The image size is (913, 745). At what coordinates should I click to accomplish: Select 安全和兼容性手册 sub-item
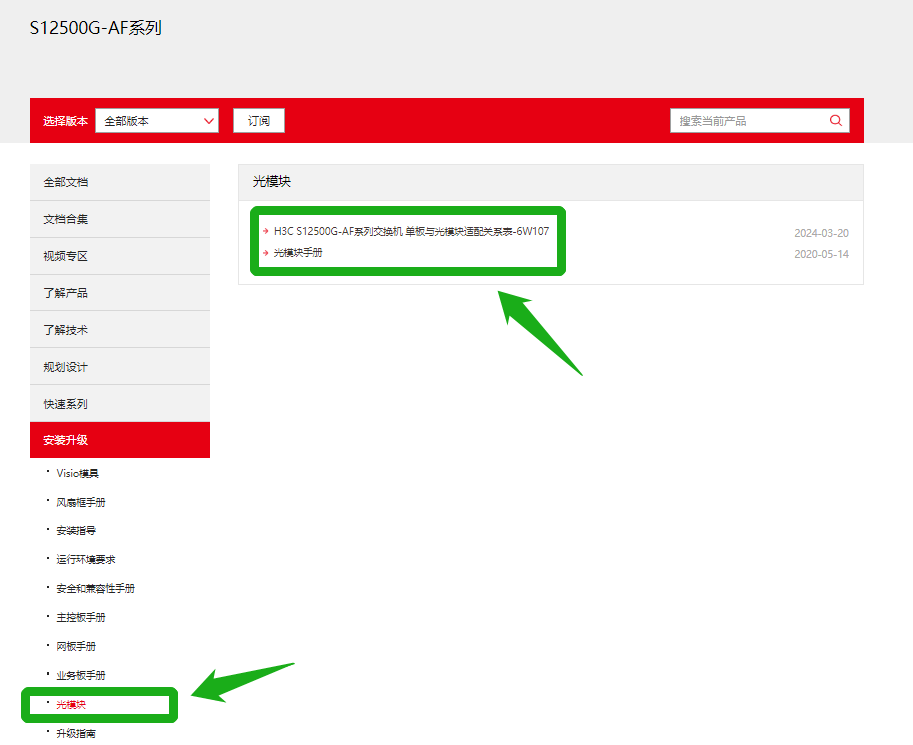95,588
